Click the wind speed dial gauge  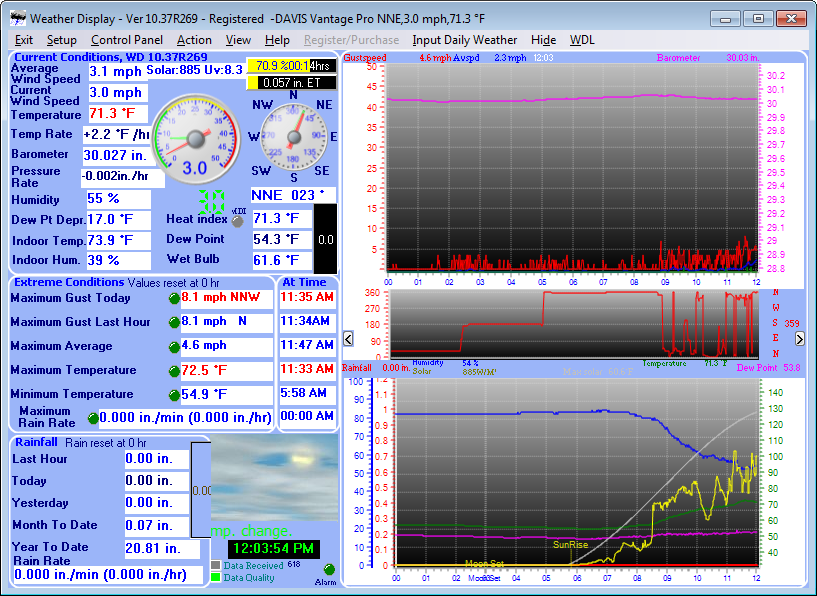click(x=196, y=138)
